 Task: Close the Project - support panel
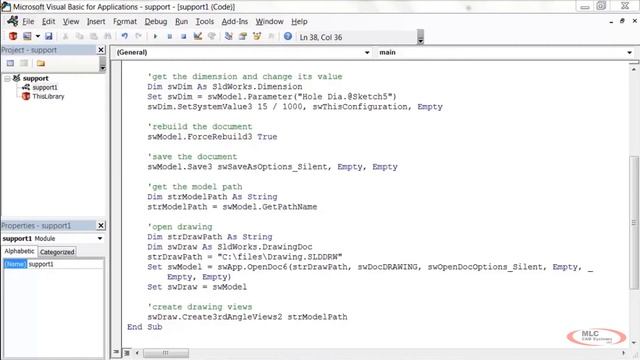pos(101,50)
